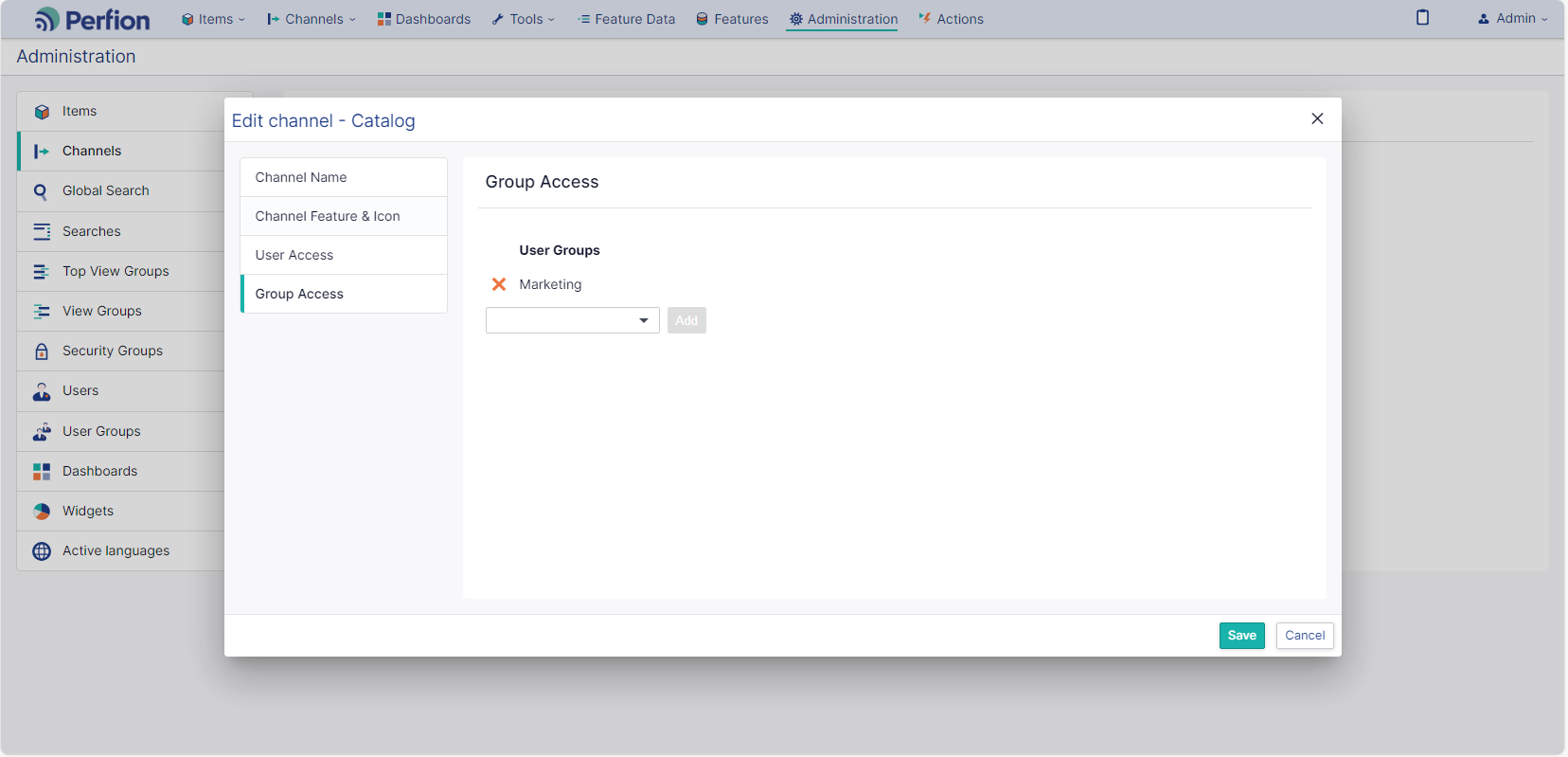Screen dimensions: 1568x757
Task: Close the Edit channel dialog
Action: [x=1317, y=118]
